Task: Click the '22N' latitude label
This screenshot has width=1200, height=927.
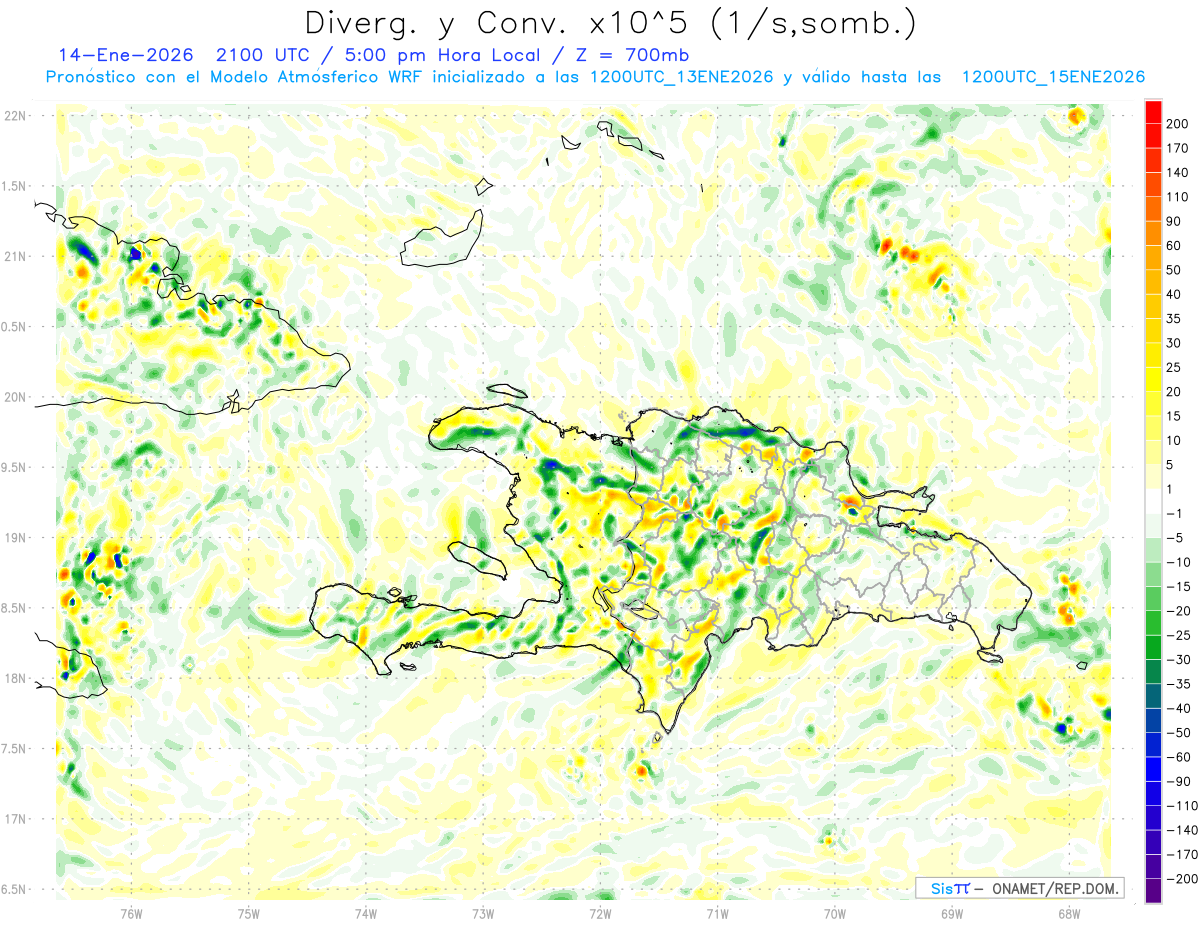Action: pos(15,116)
